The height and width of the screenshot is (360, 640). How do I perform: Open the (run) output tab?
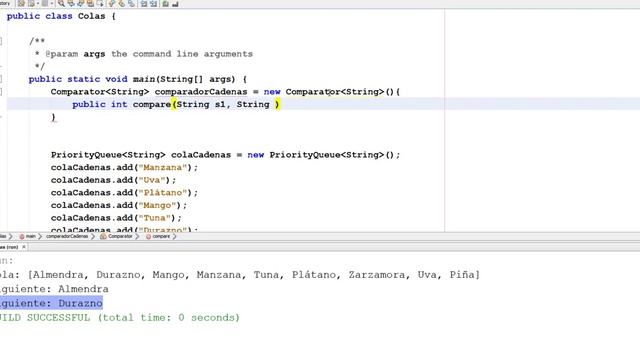click(9, 247)
